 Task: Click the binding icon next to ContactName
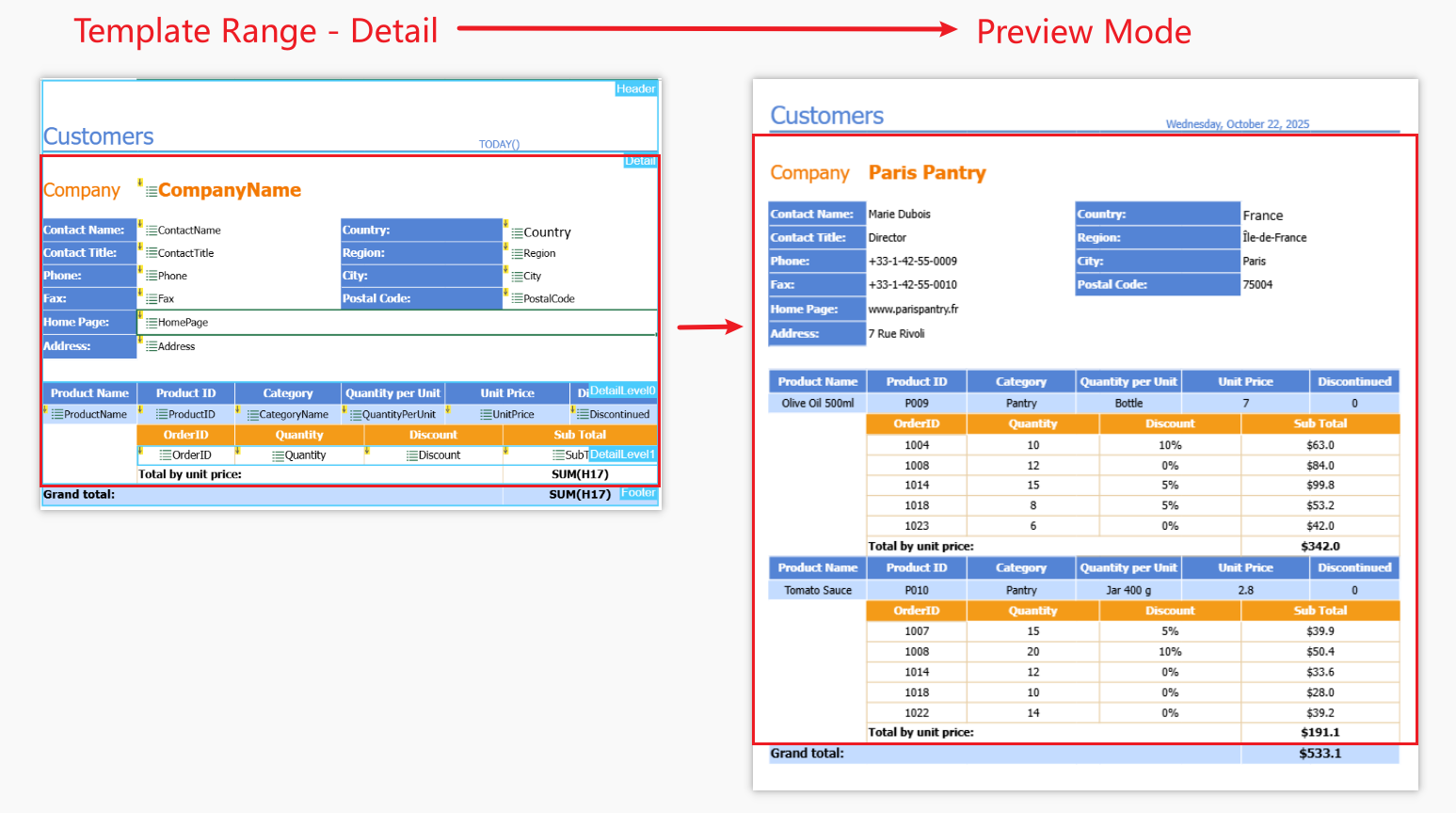[151, 231]
